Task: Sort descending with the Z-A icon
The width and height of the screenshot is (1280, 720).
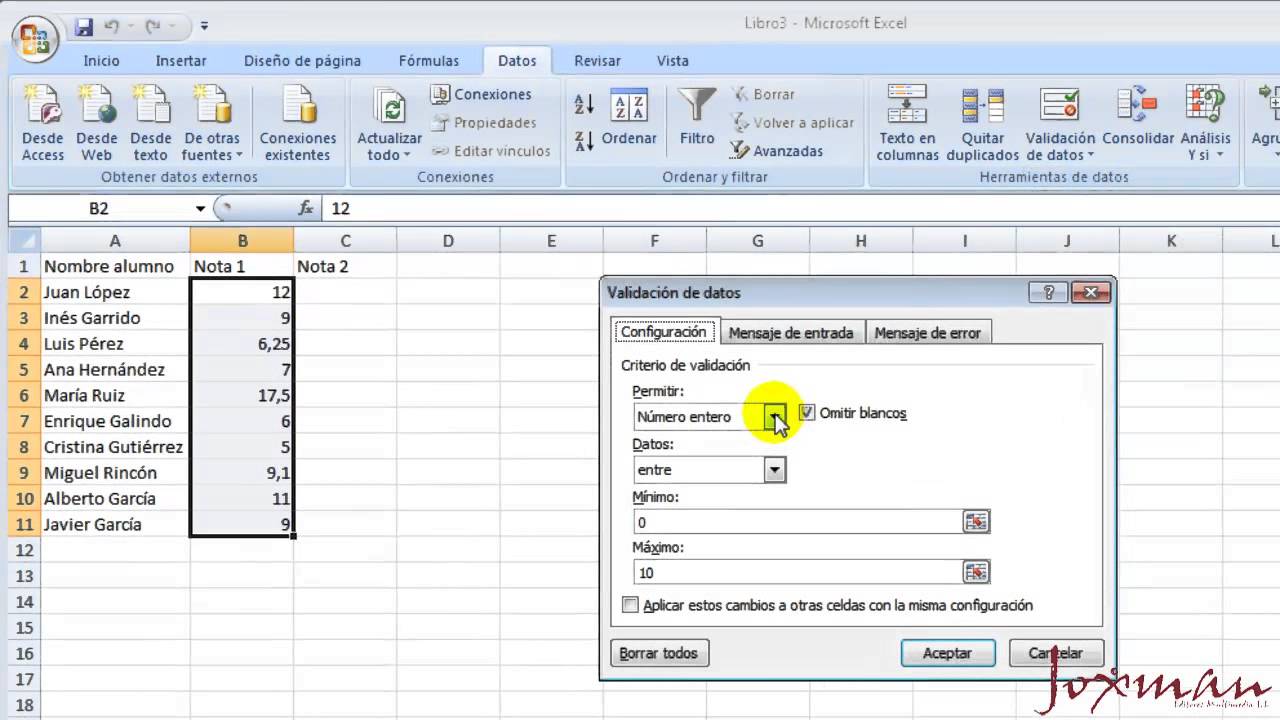Action: 585,141
